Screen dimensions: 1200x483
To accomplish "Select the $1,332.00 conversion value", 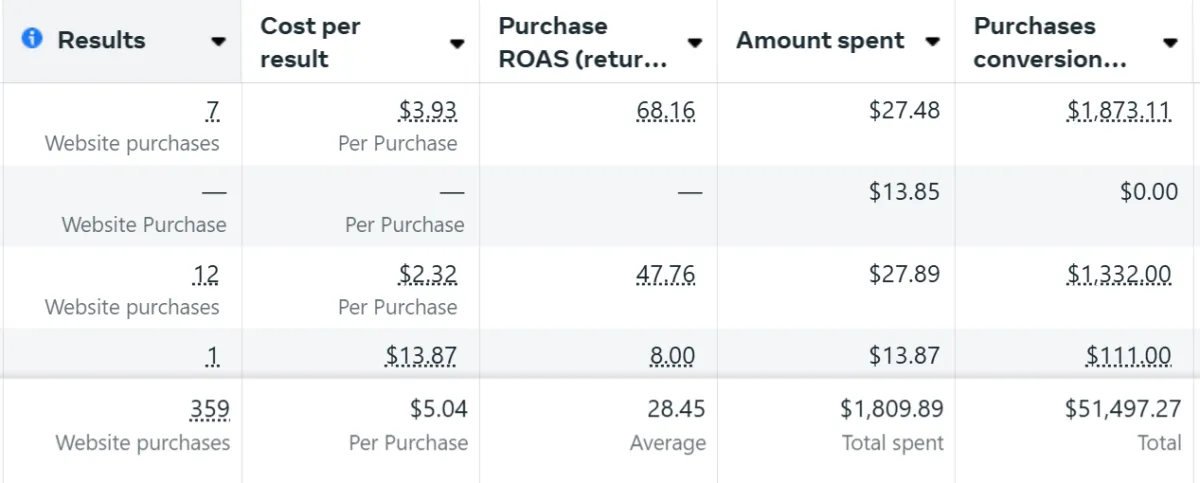I will 1118,275.
